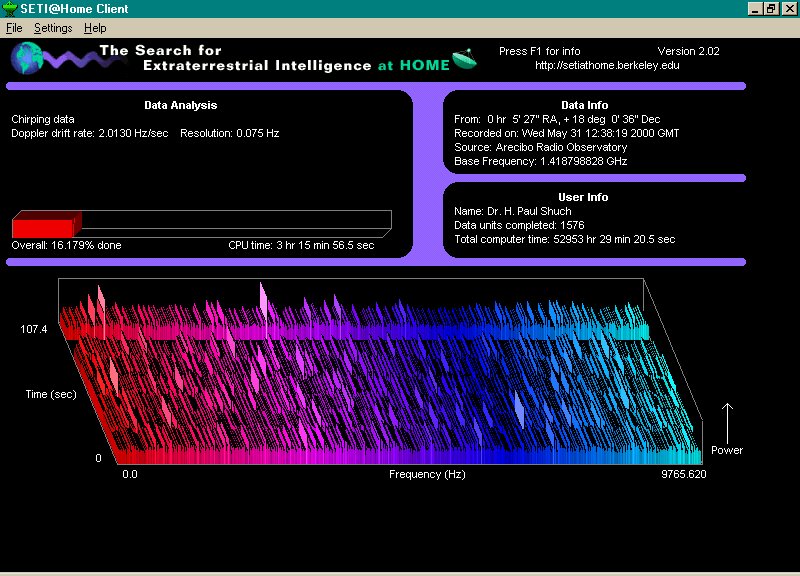Viewport: 800px width, 576px height.
Task: Click the 'Press F1 for info' text
Action: [x=539, y=51]
